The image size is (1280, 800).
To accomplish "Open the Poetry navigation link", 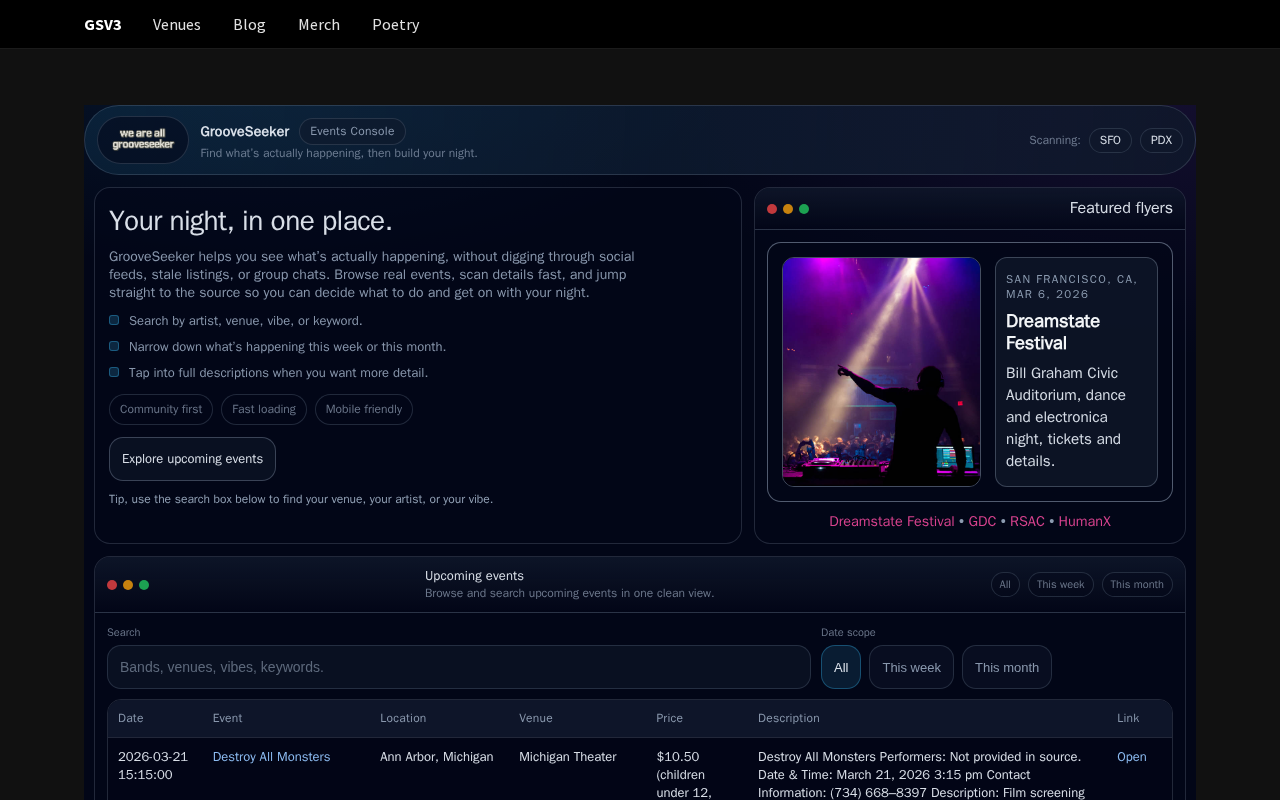I will coord(395,24).
